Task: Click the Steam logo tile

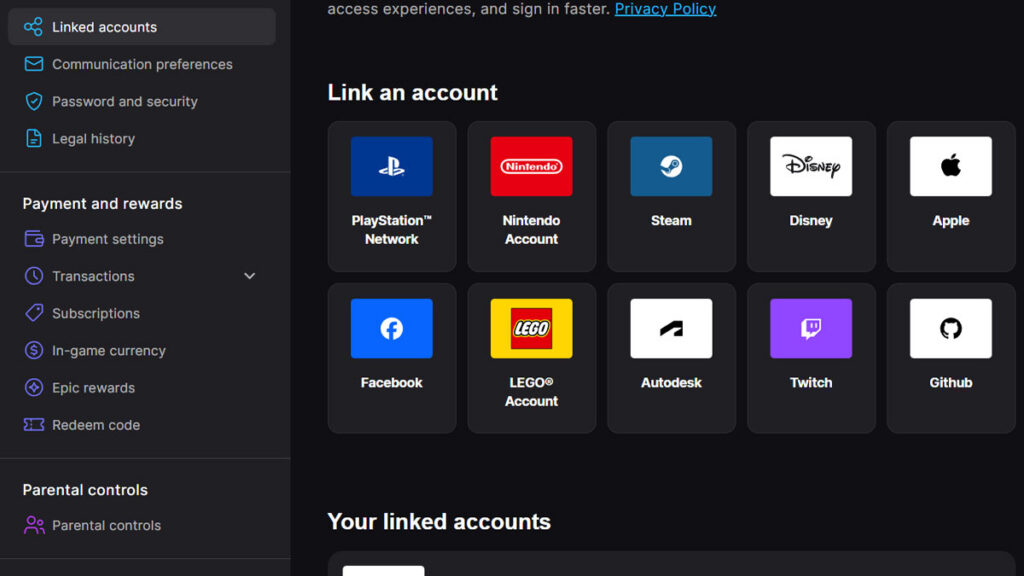Action: (671, 167)
